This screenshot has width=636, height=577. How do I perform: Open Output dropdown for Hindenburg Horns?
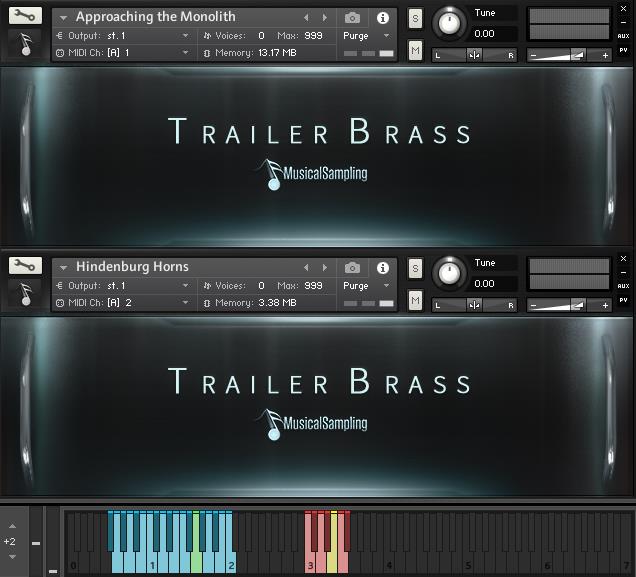point(185,285)
